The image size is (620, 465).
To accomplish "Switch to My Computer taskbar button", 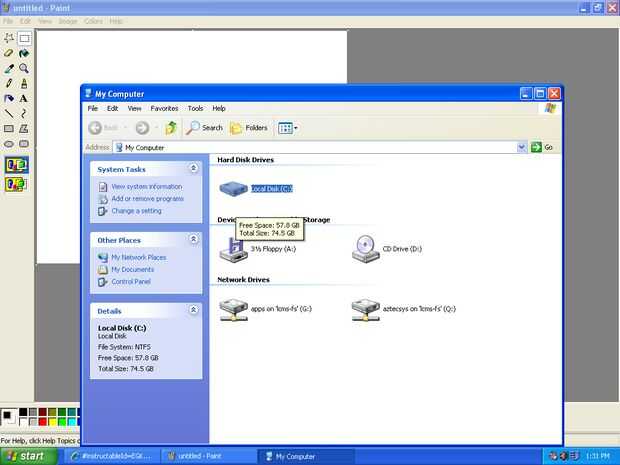I will (306, 456).
